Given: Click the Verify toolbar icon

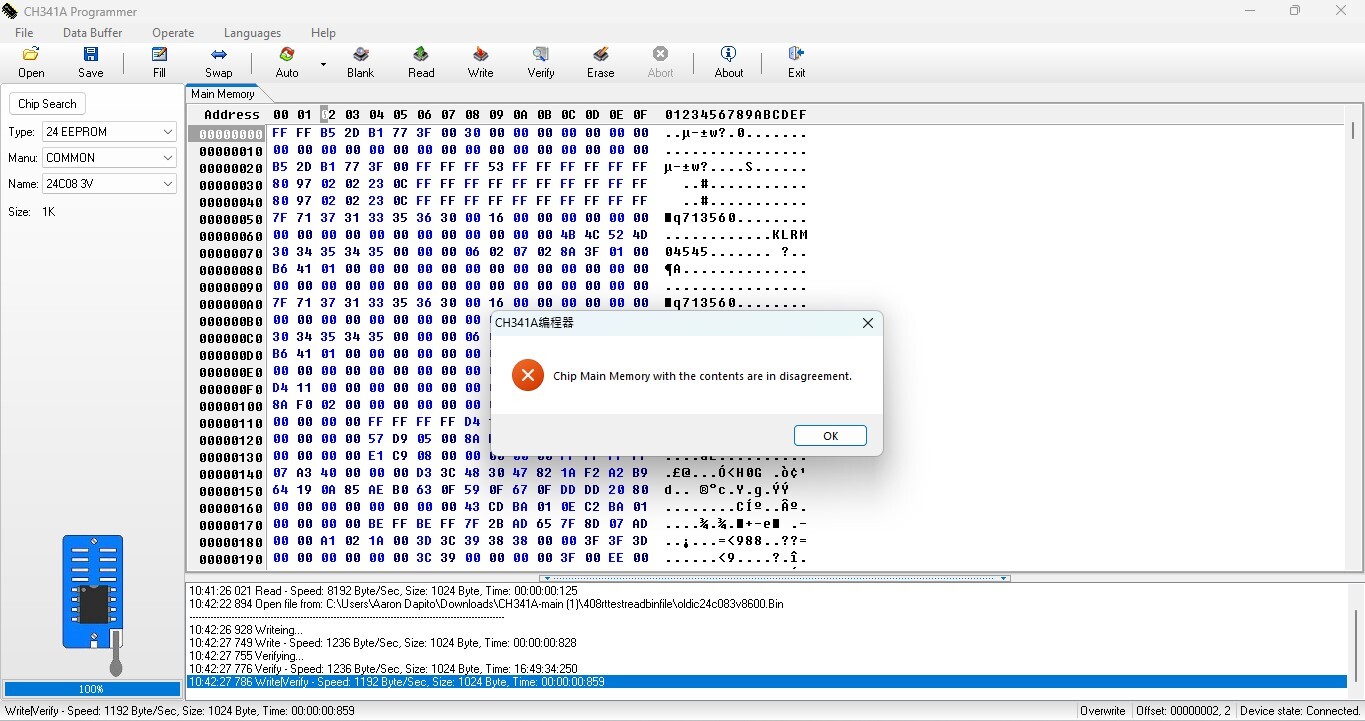Looking at the screenshot, I should 540,62.
